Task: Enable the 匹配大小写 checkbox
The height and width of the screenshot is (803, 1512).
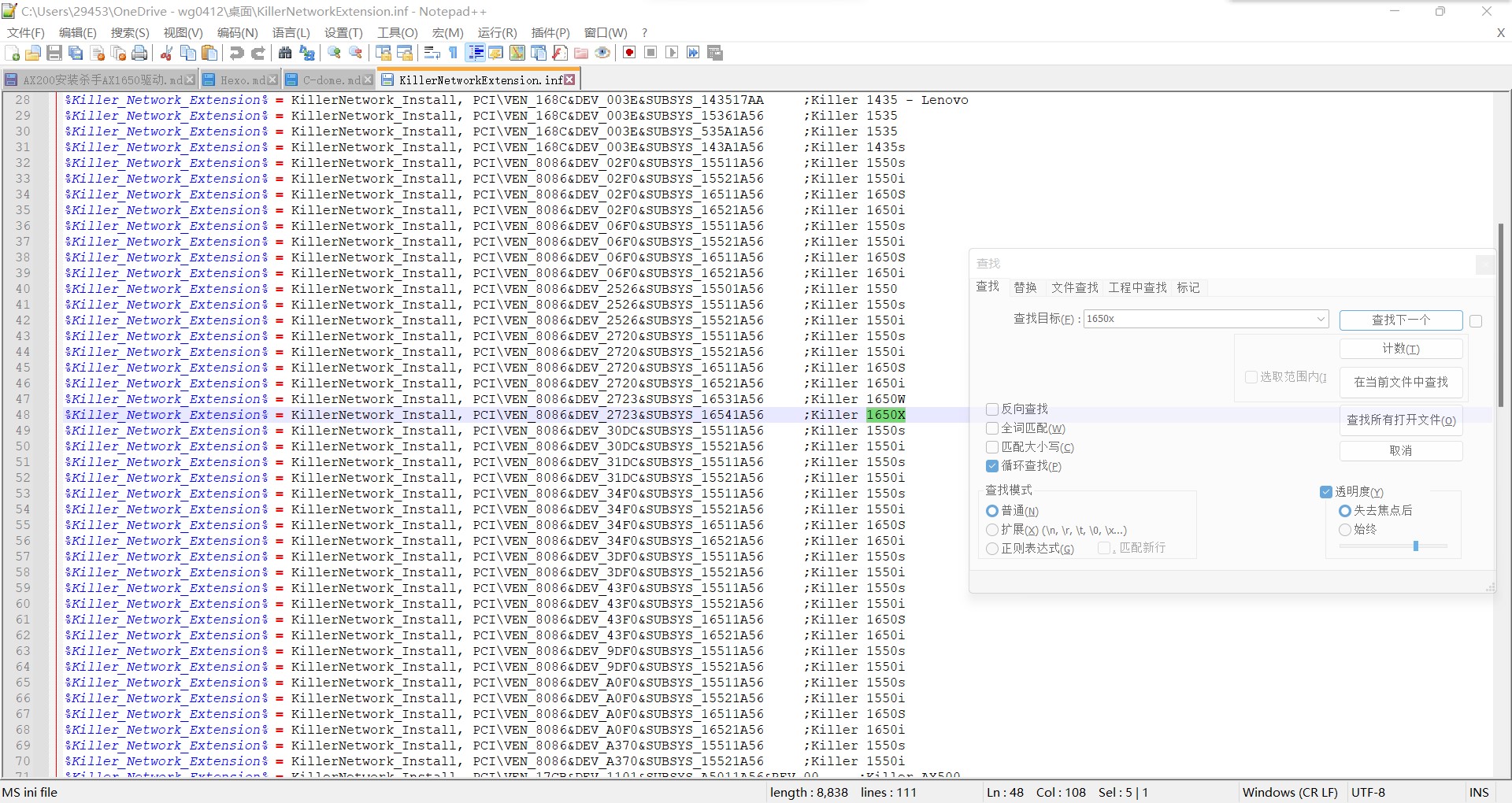Action: (x=992, y=447)
